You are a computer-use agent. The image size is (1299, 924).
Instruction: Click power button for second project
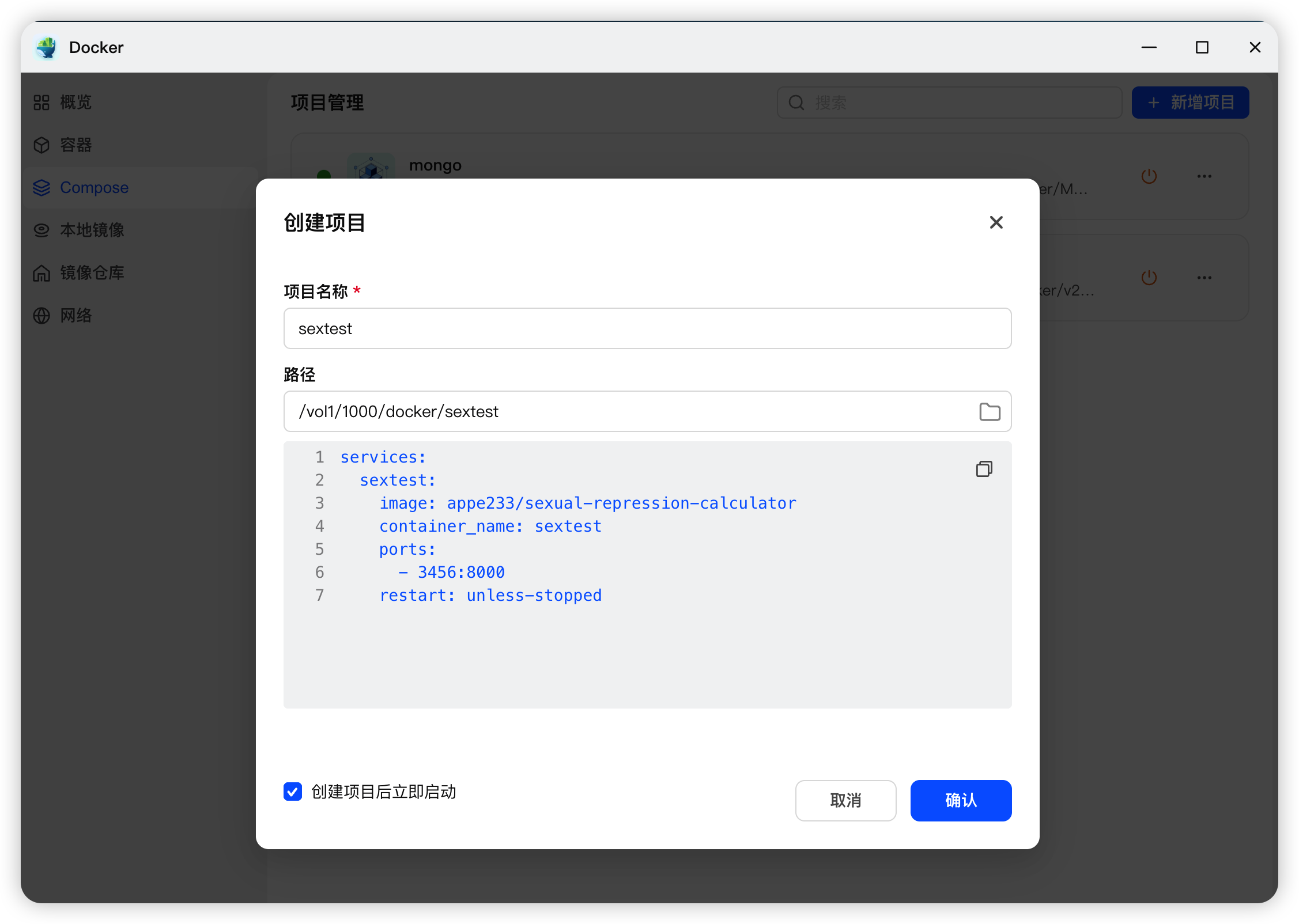coord(1149,278)
